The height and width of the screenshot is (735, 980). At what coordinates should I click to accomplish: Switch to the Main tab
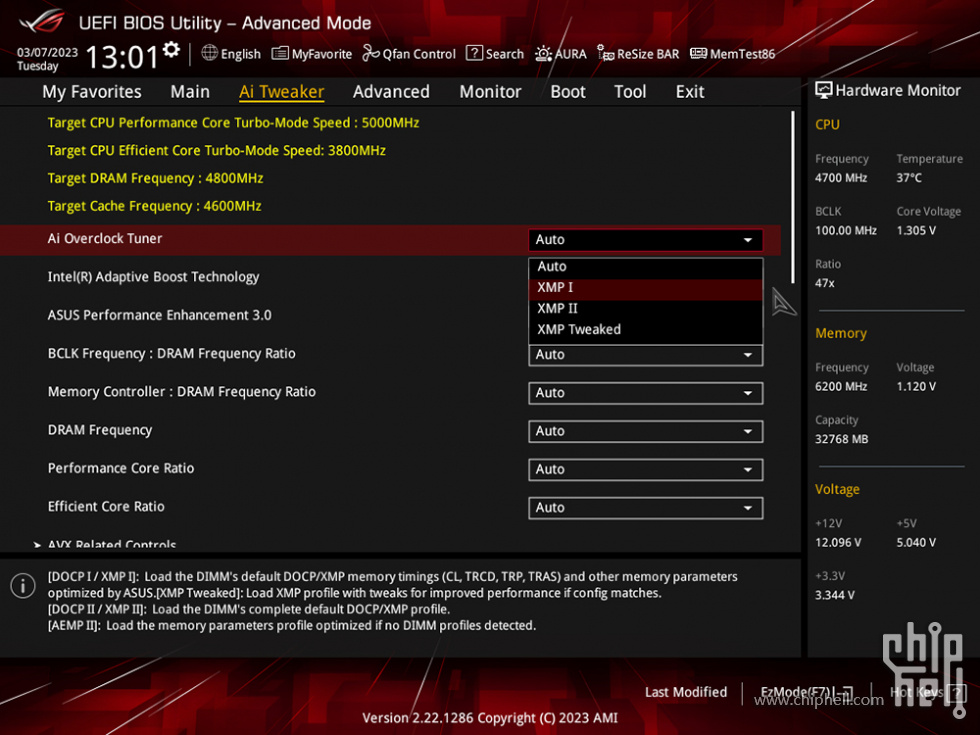tap(190, 92)
